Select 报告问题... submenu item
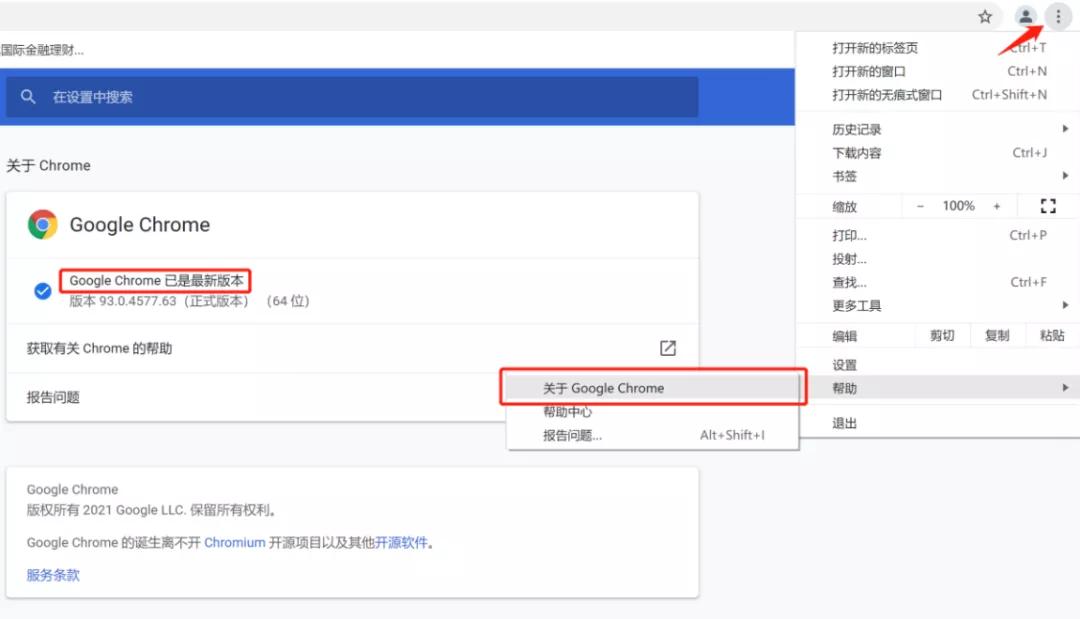1080x619 pixels. pyautogui.click(x=653, y=435)
